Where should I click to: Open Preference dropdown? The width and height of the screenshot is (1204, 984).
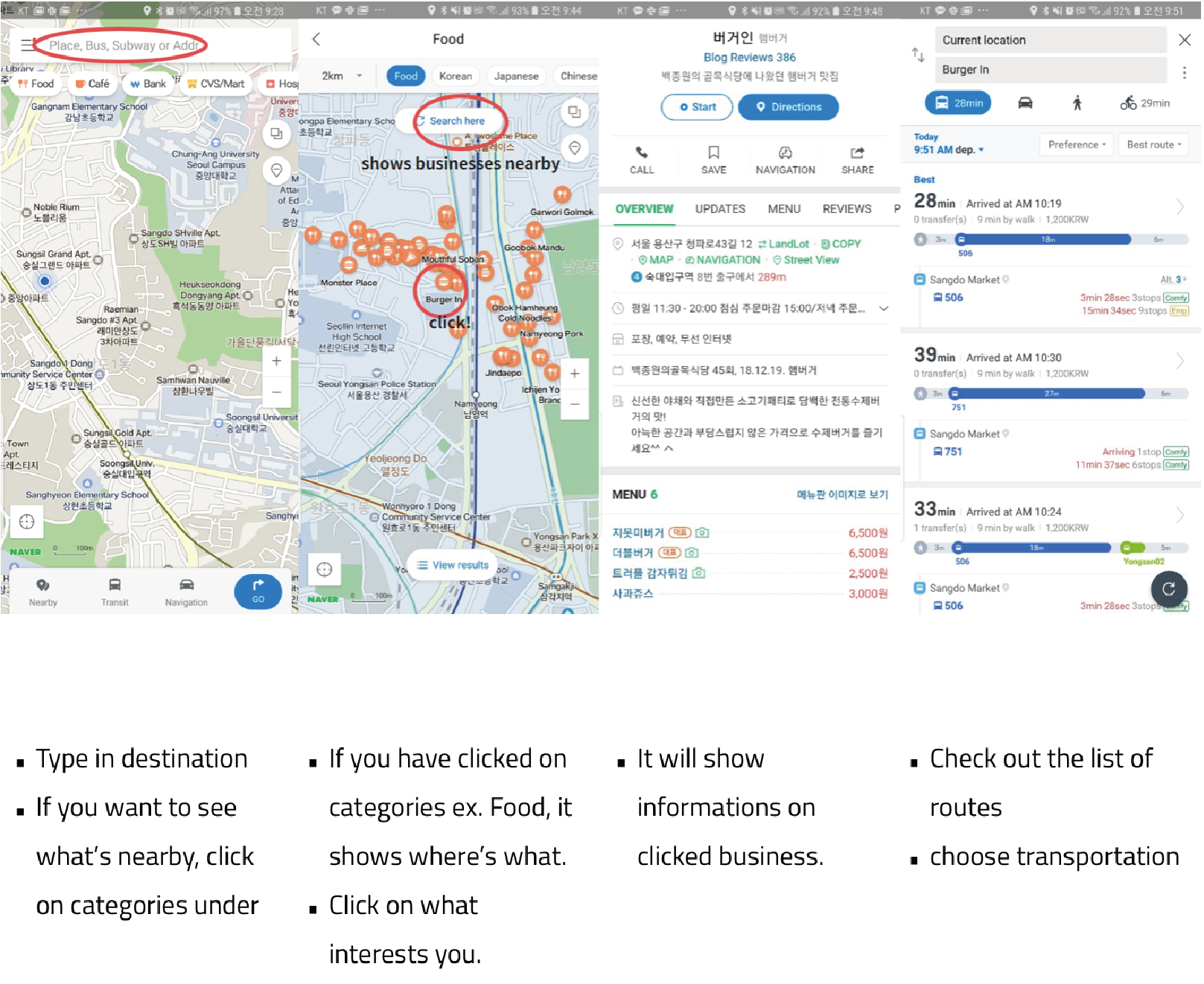tap(1077, 144)
